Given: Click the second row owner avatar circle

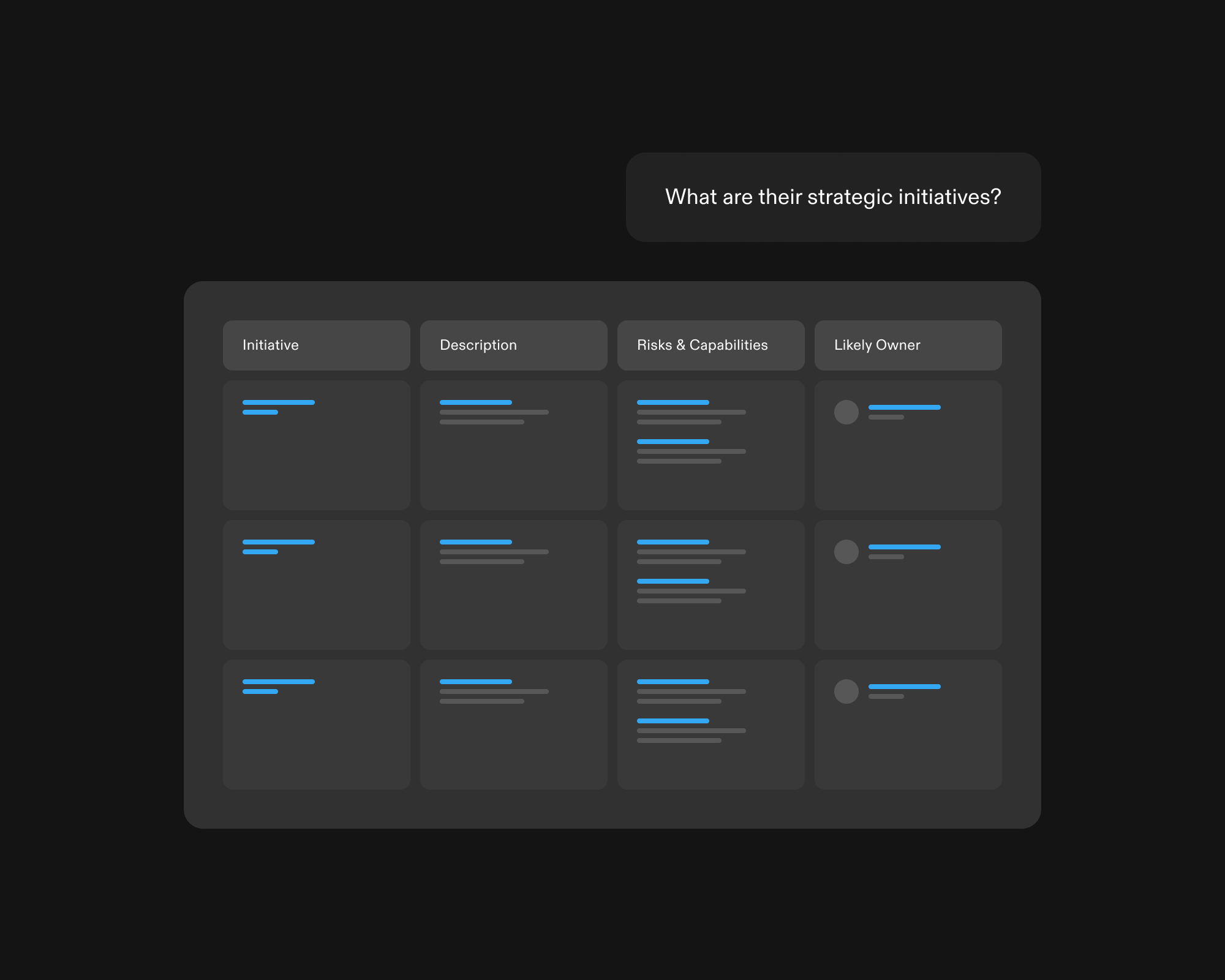Looking at the screenshot, I should click(x=846, y=552).
